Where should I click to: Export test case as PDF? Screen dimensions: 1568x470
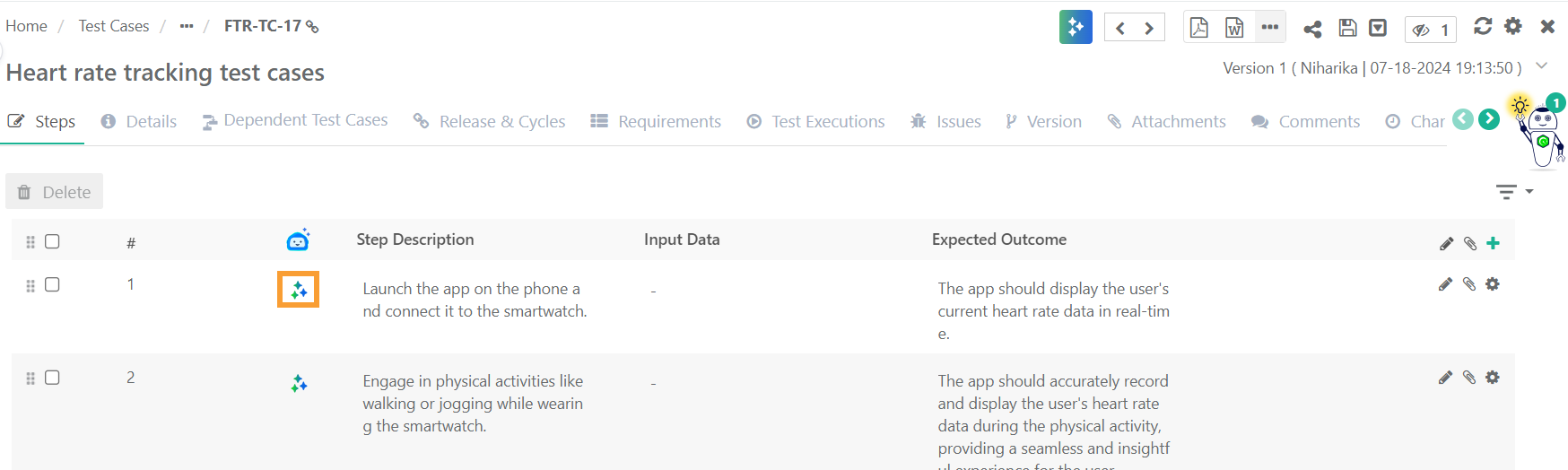coord(1199,27)
